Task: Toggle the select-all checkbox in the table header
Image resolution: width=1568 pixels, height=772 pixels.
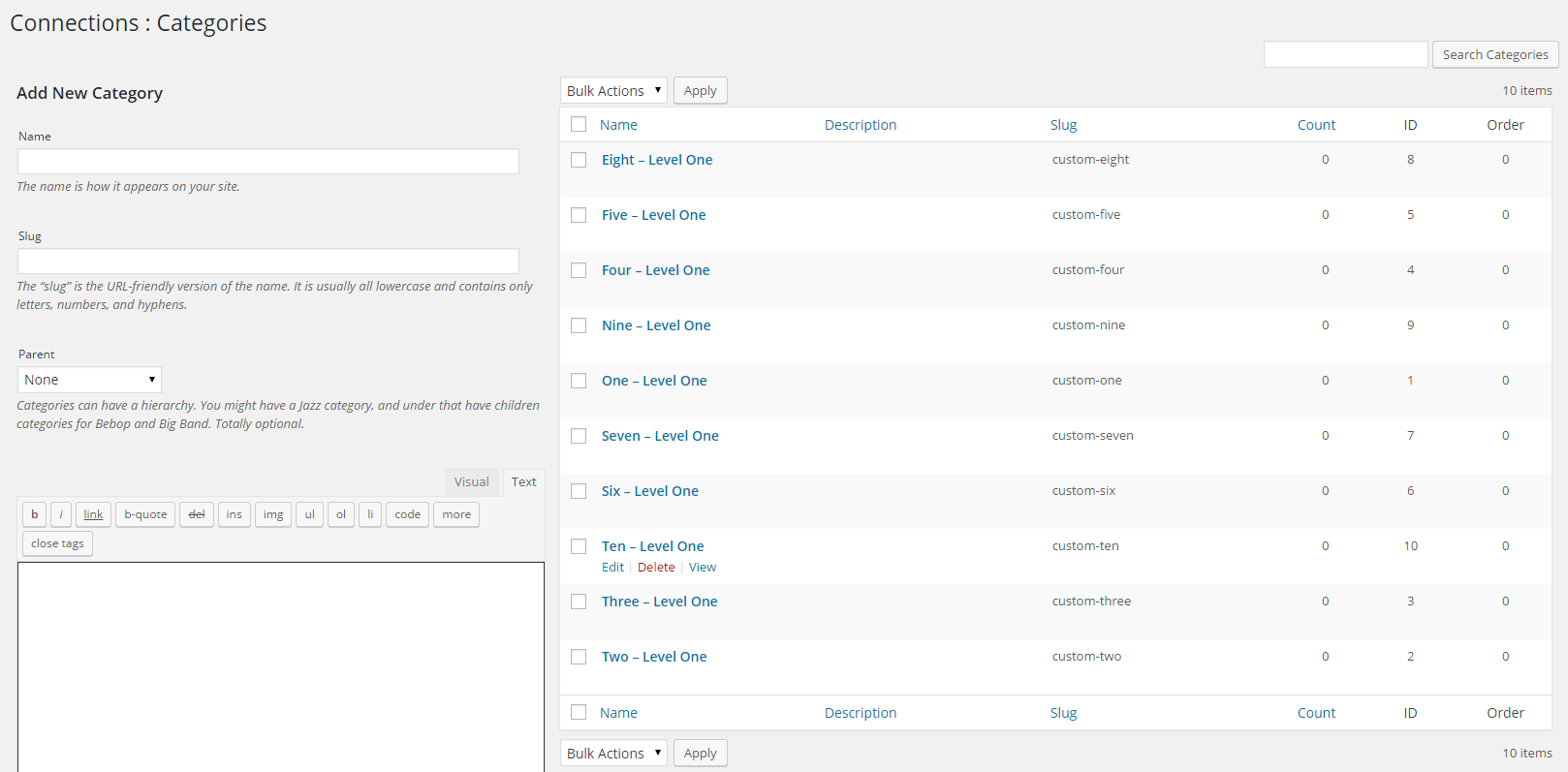Action: click(579, 124)
